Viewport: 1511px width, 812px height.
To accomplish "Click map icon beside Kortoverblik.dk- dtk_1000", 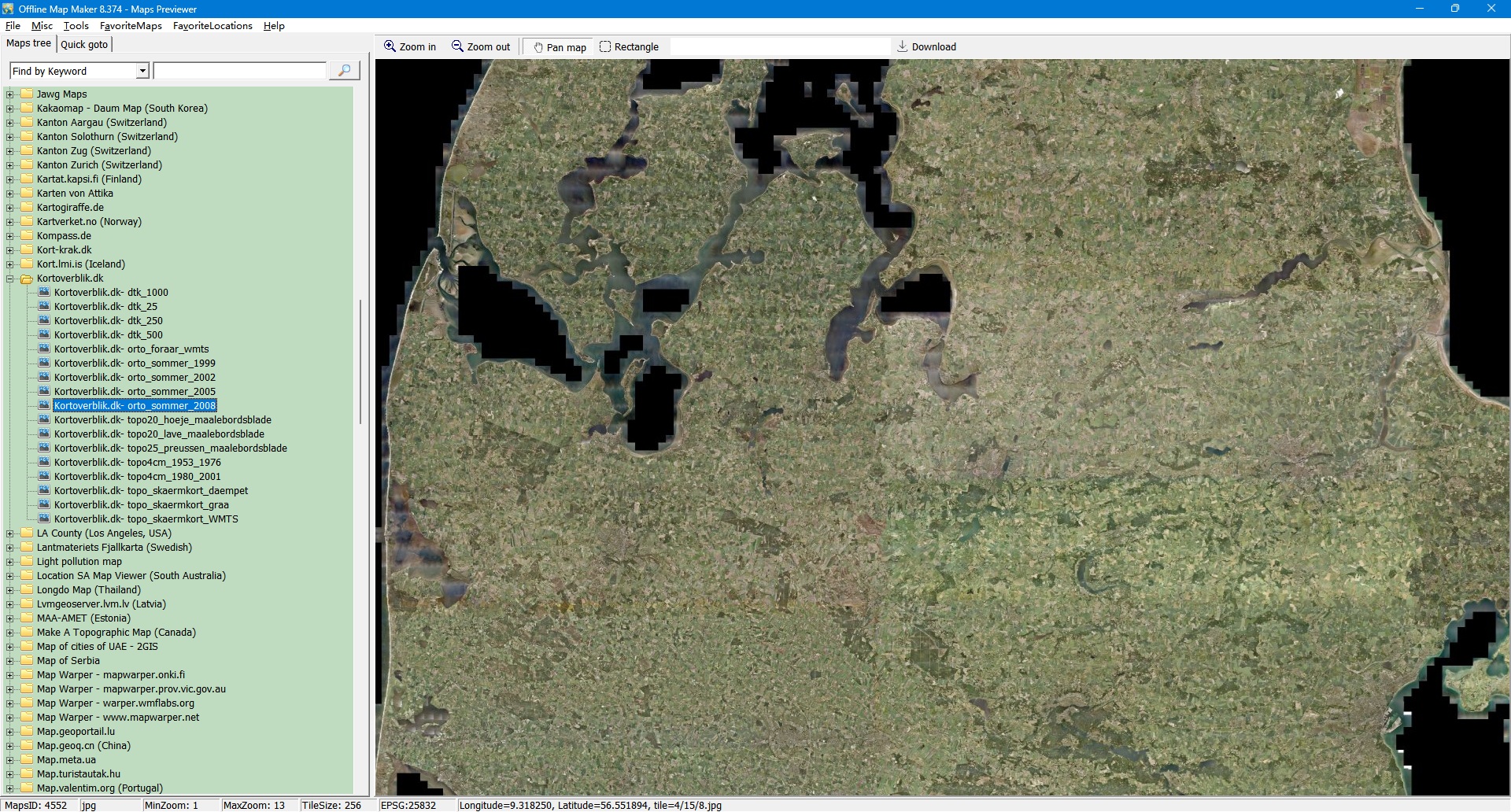I will (x=44, y=292).
